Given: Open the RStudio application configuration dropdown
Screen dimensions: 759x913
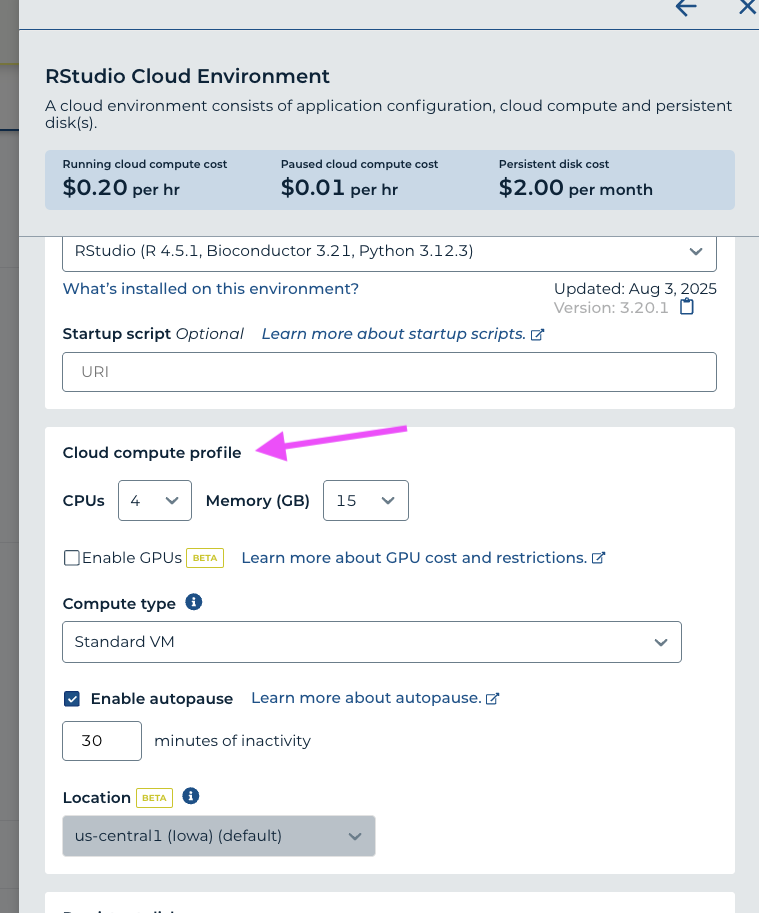Looking at the screenshot, I should pos(389,251).
